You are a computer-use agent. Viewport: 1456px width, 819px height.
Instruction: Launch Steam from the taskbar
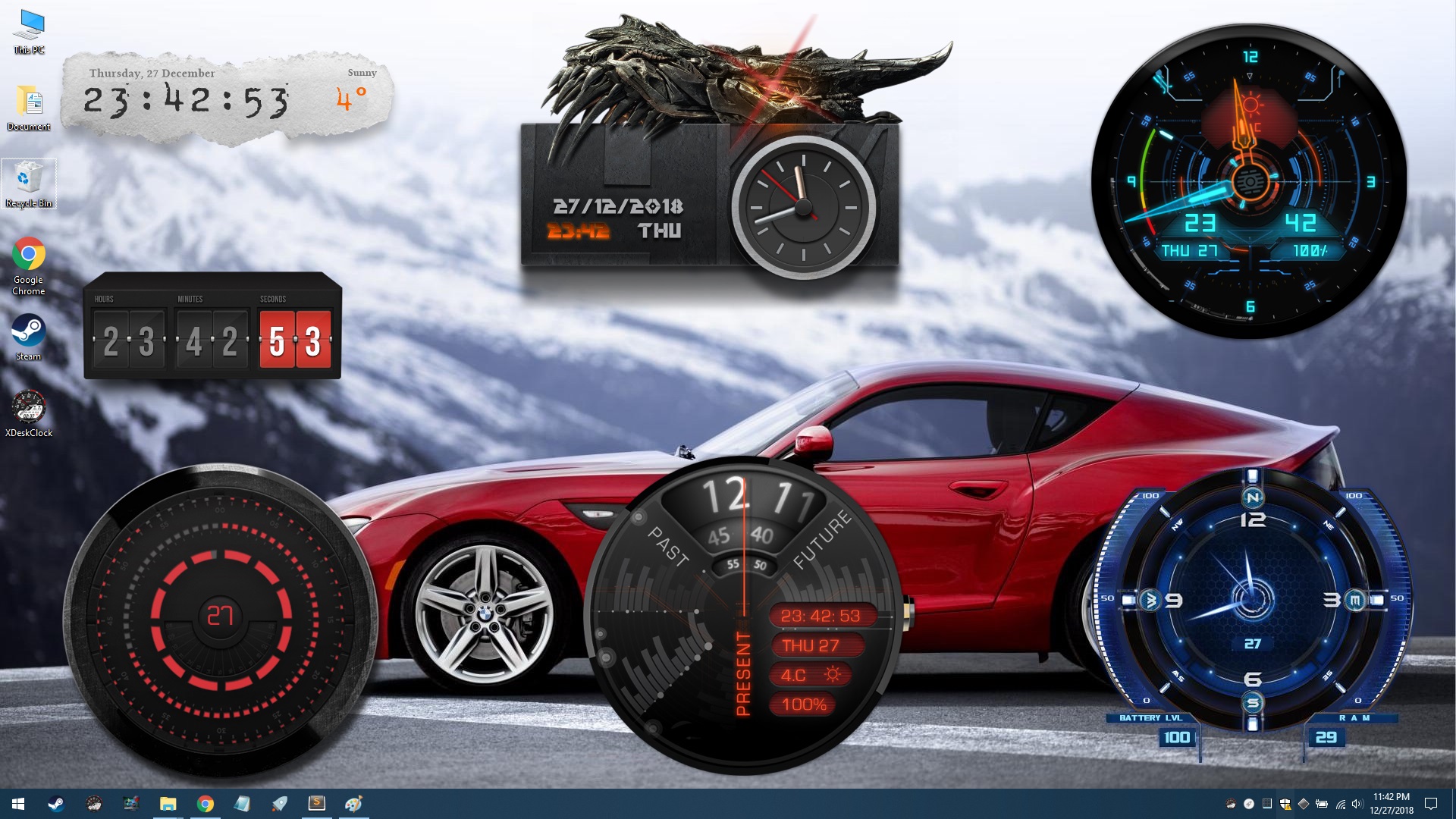pos(55,805)
